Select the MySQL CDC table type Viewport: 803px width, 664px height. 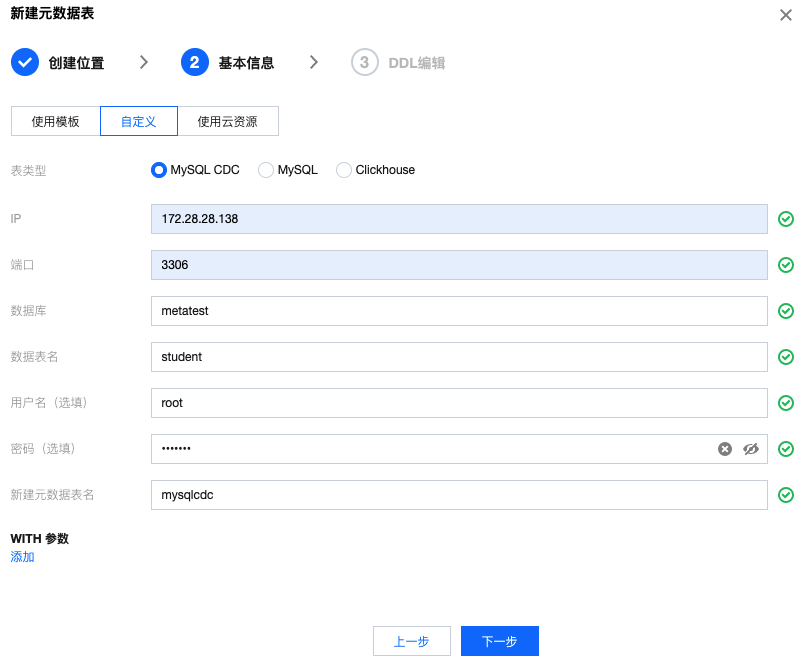coord(159,170)
